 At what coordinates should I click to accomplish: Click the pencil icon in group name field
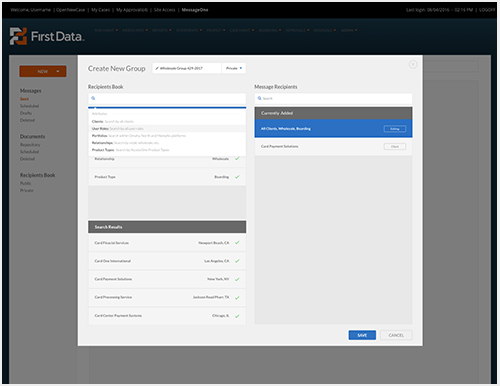(x=157, y=68)
